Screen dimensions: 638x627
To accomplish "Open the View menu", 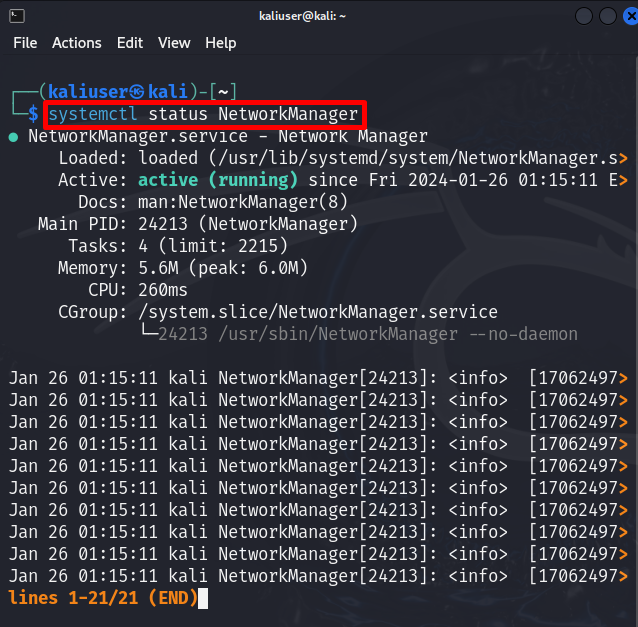I will [174, 43].
